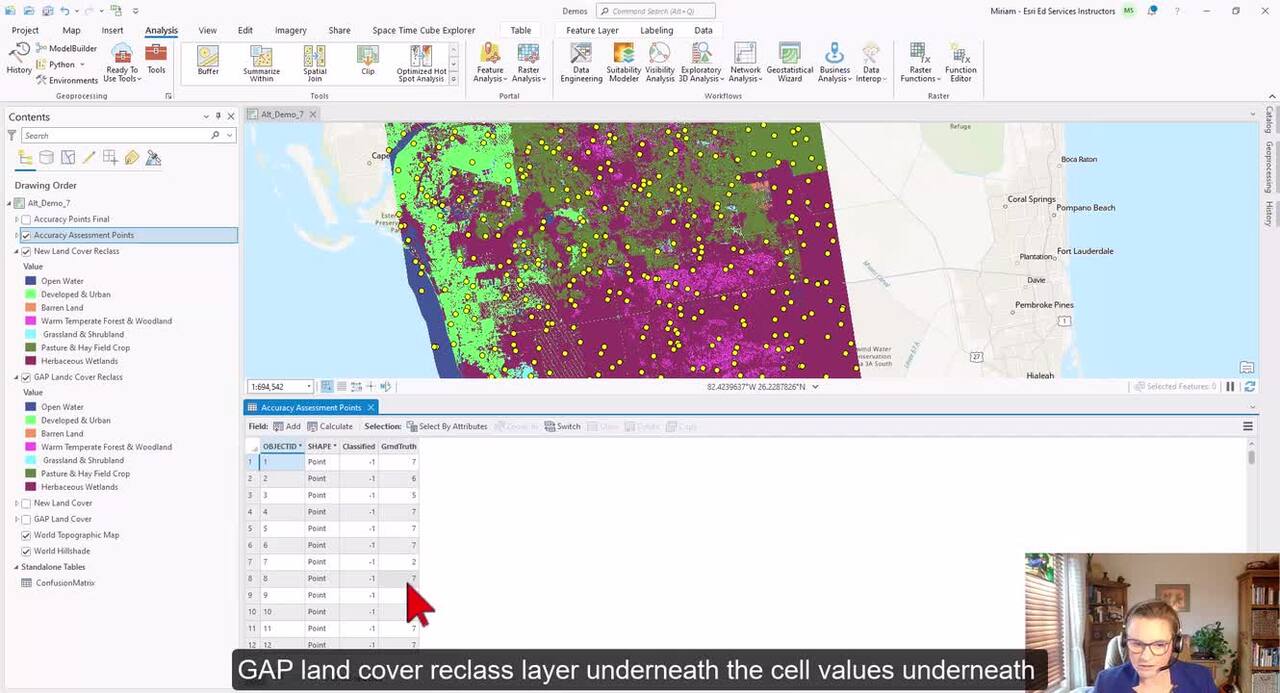
Task: Open the Suitability Modeler
Action: [624, 62]
